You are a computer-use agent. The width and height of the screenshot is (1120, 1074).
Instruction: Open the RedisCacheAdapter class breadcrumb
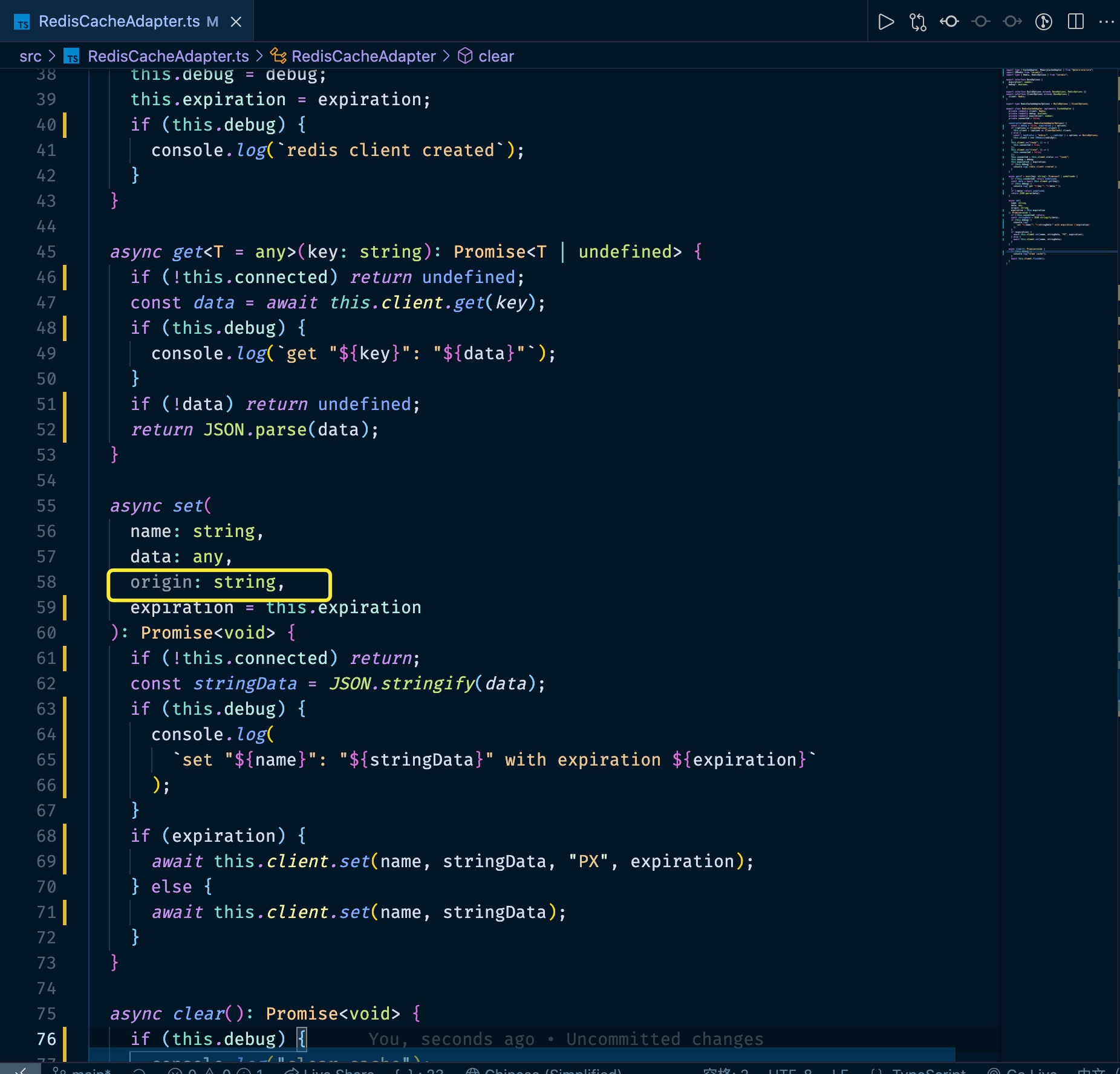[363, 56]
